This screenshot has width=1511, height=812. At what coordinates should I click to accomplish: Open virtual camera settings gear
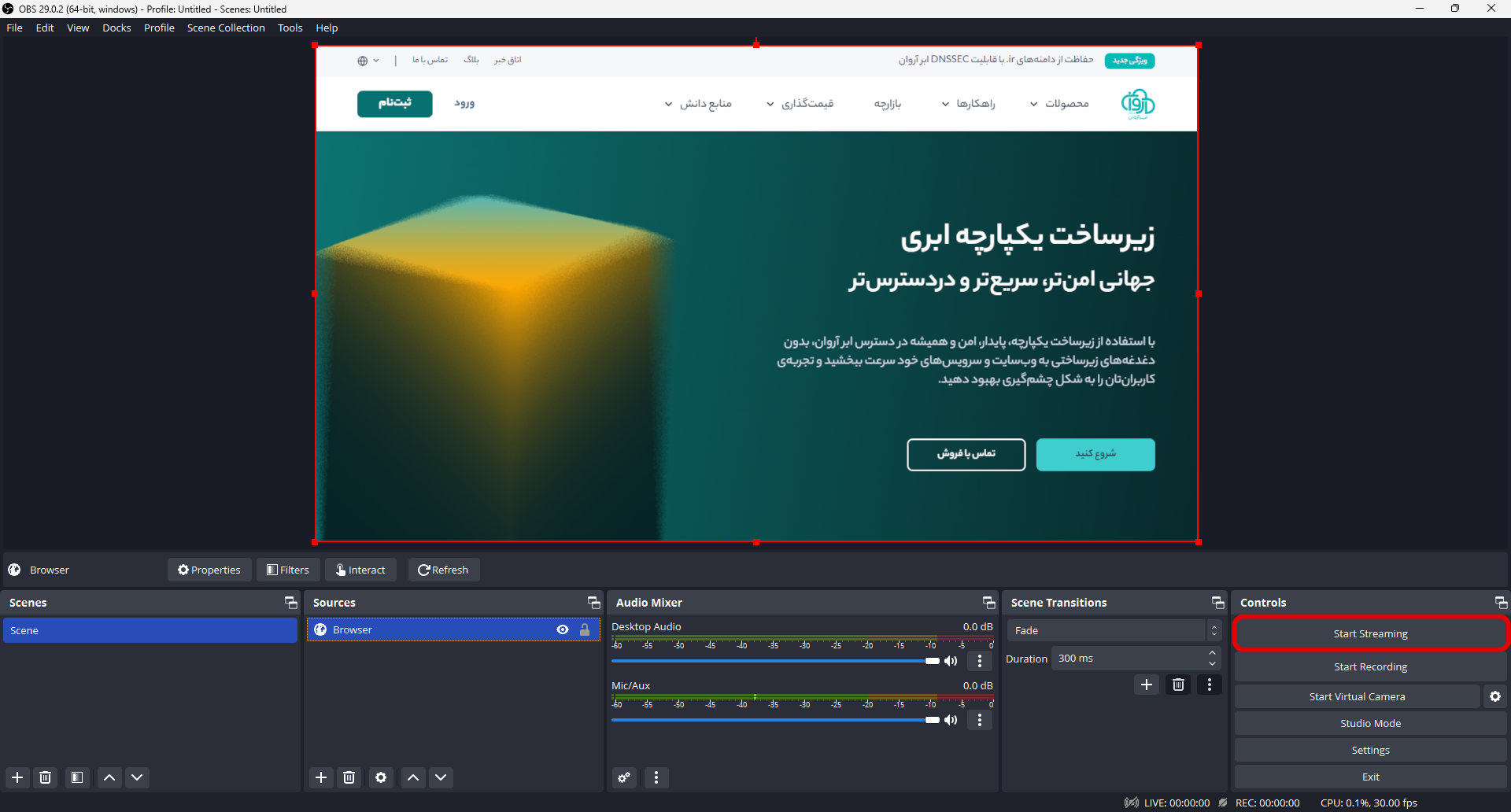pos(1495,696)
